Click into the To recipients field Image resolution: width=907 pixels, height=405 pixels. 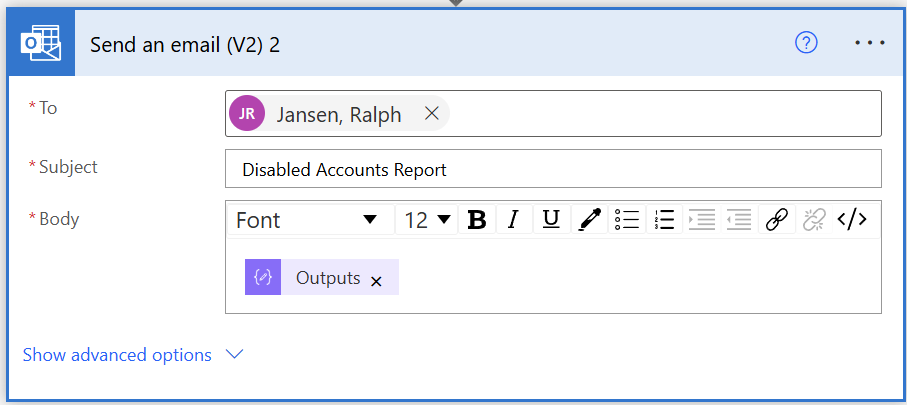pos(660,114)
